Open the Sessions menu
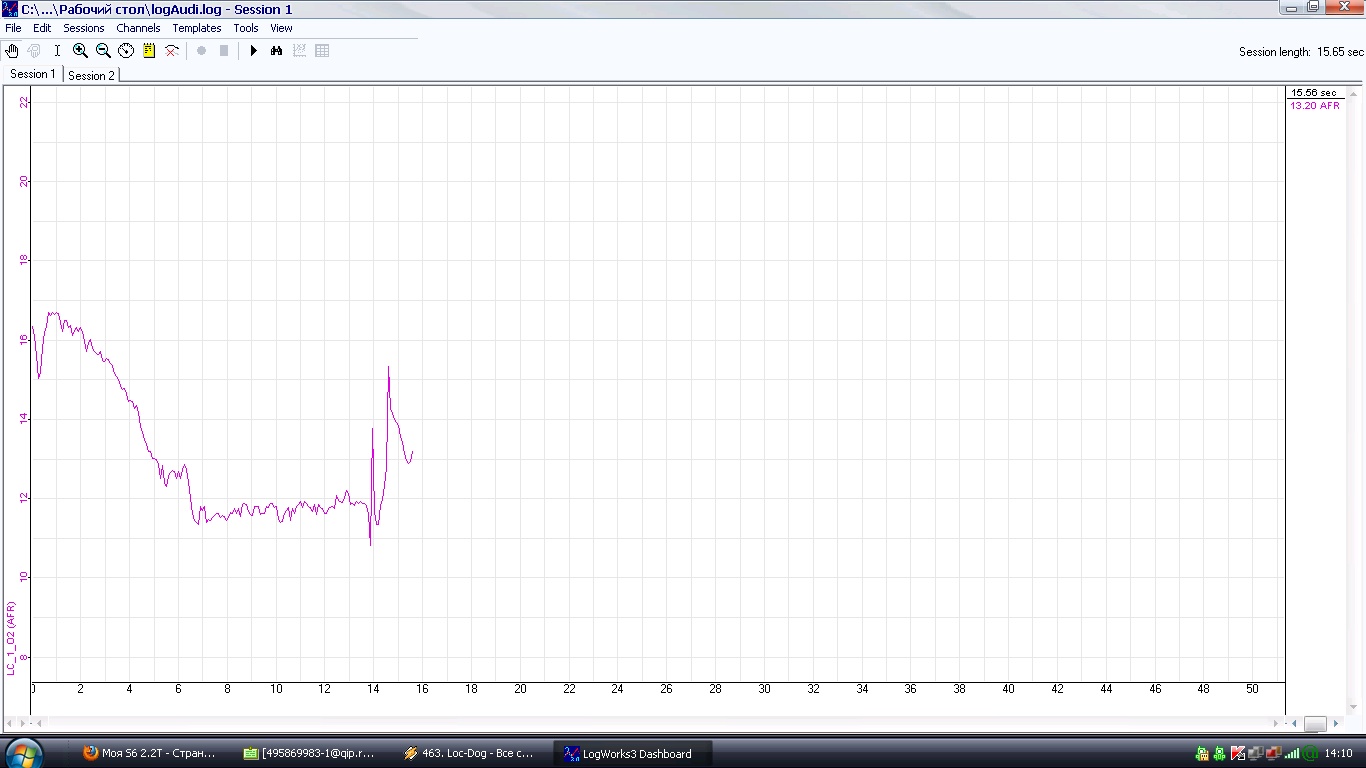The image size is (1366, 768). pyautogui.click(x=84, y=28)
